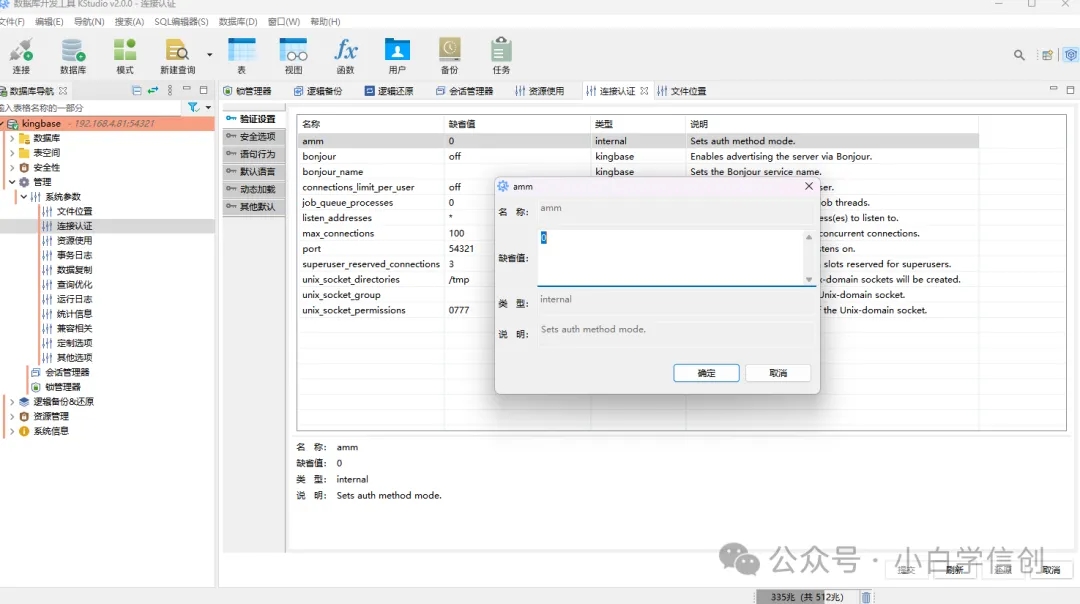Switch to the 逻辑备份 tab
Viewport: 1080px width, 604px height.
coord(318,91)
